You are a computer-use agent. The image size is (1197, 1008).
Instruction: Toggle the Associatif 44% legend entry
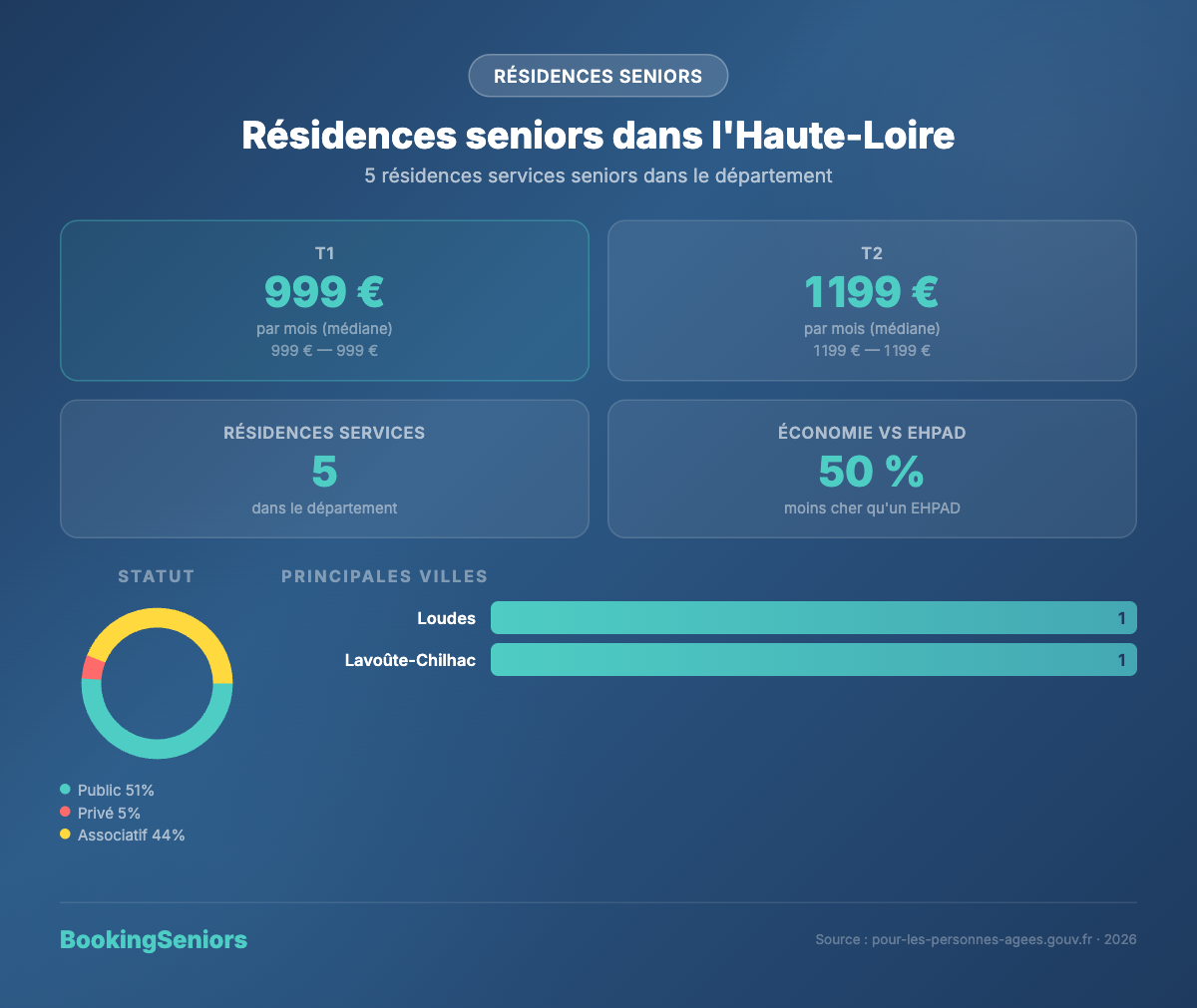click(123, 835)
